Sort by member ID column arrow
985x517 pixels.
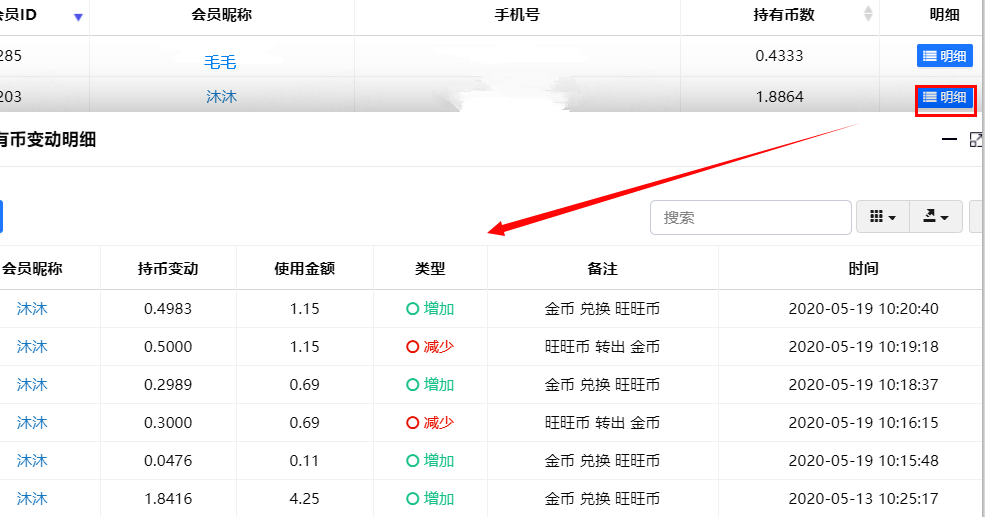tap(78, 17)
